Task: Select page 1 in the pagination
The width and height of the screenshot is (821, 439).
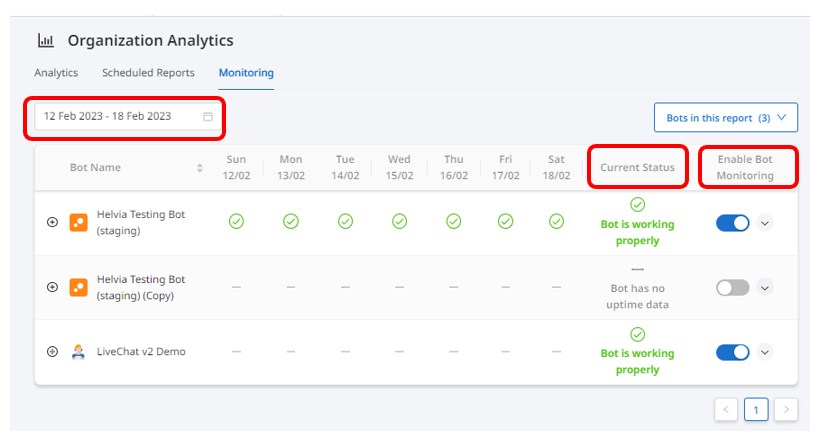Action: point(756,410)
